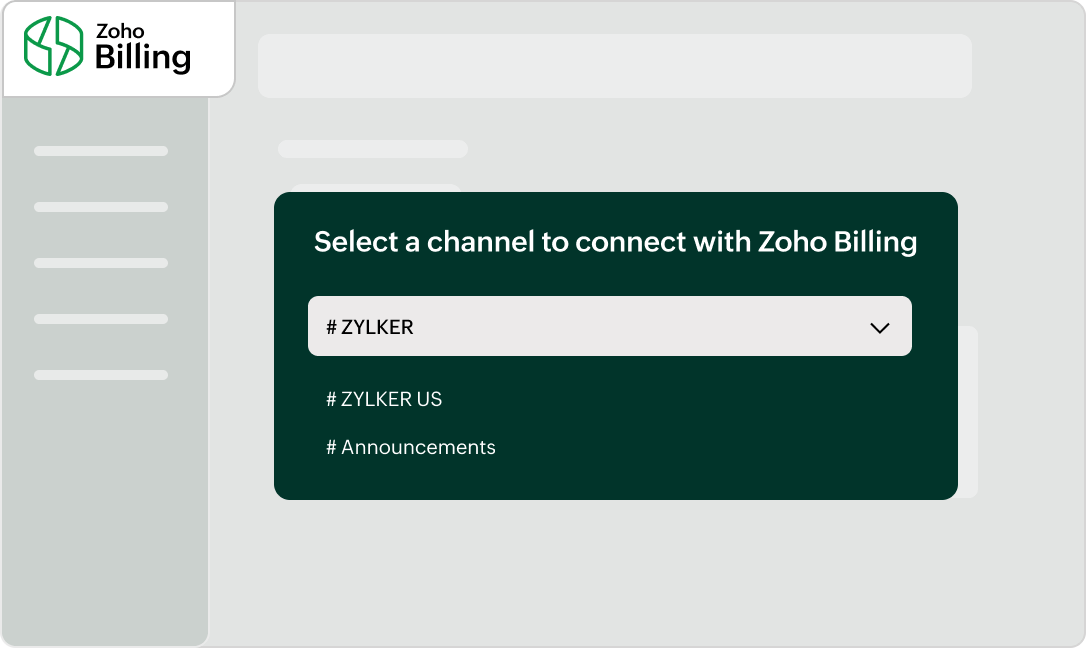1086x648 pixels.
Task: Click the second sidebar navigation item
Action: (100, 207)
